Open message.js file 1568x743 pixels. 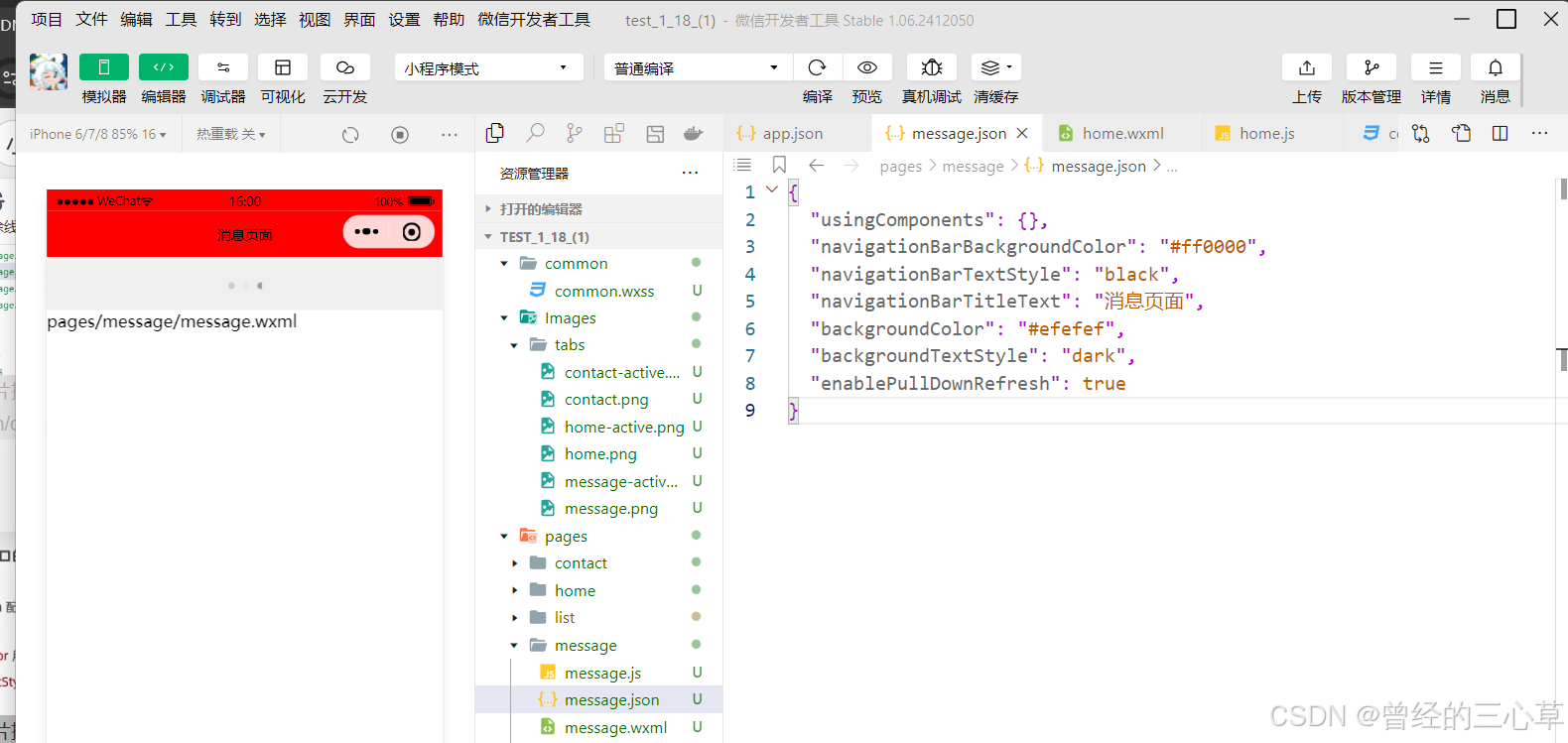pos(598,673)
